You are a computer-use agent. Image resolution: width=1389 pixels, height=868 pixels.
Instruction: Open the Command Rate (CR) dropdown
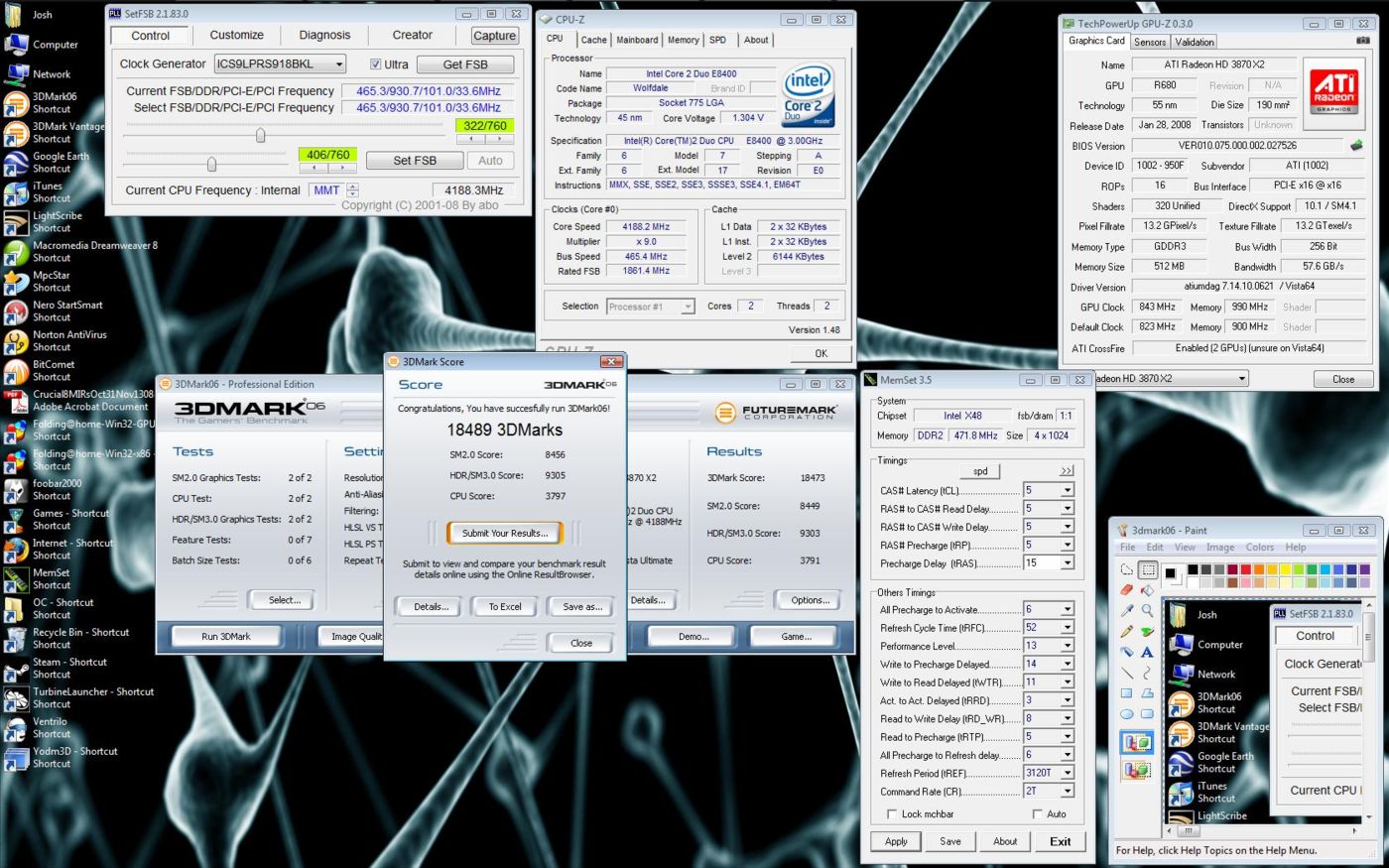pyautogui.click(x=1068, y=791)
